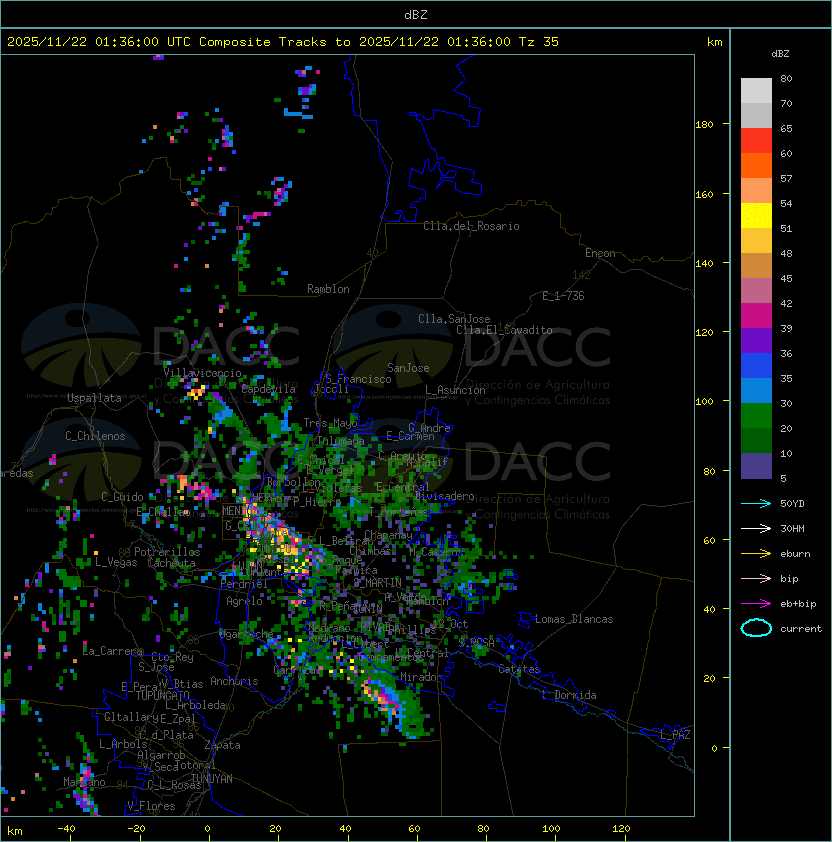Click the 'Uspallata' map label
Viewport: 832px width, 842px height.
click(x=94, y=398)
